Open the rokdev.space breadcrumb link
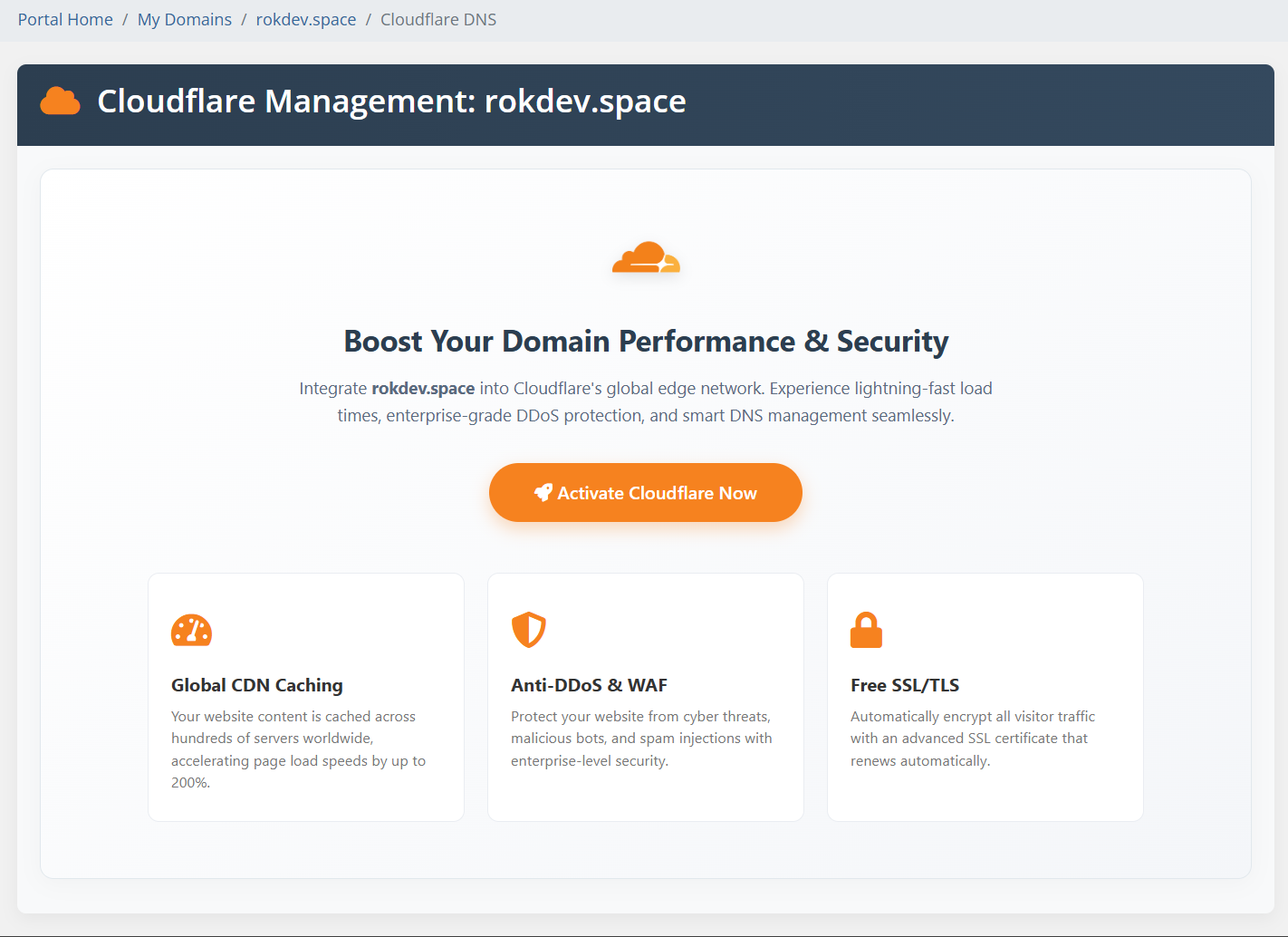Screen dimensions: 1288x937 (x=306, y=19)
